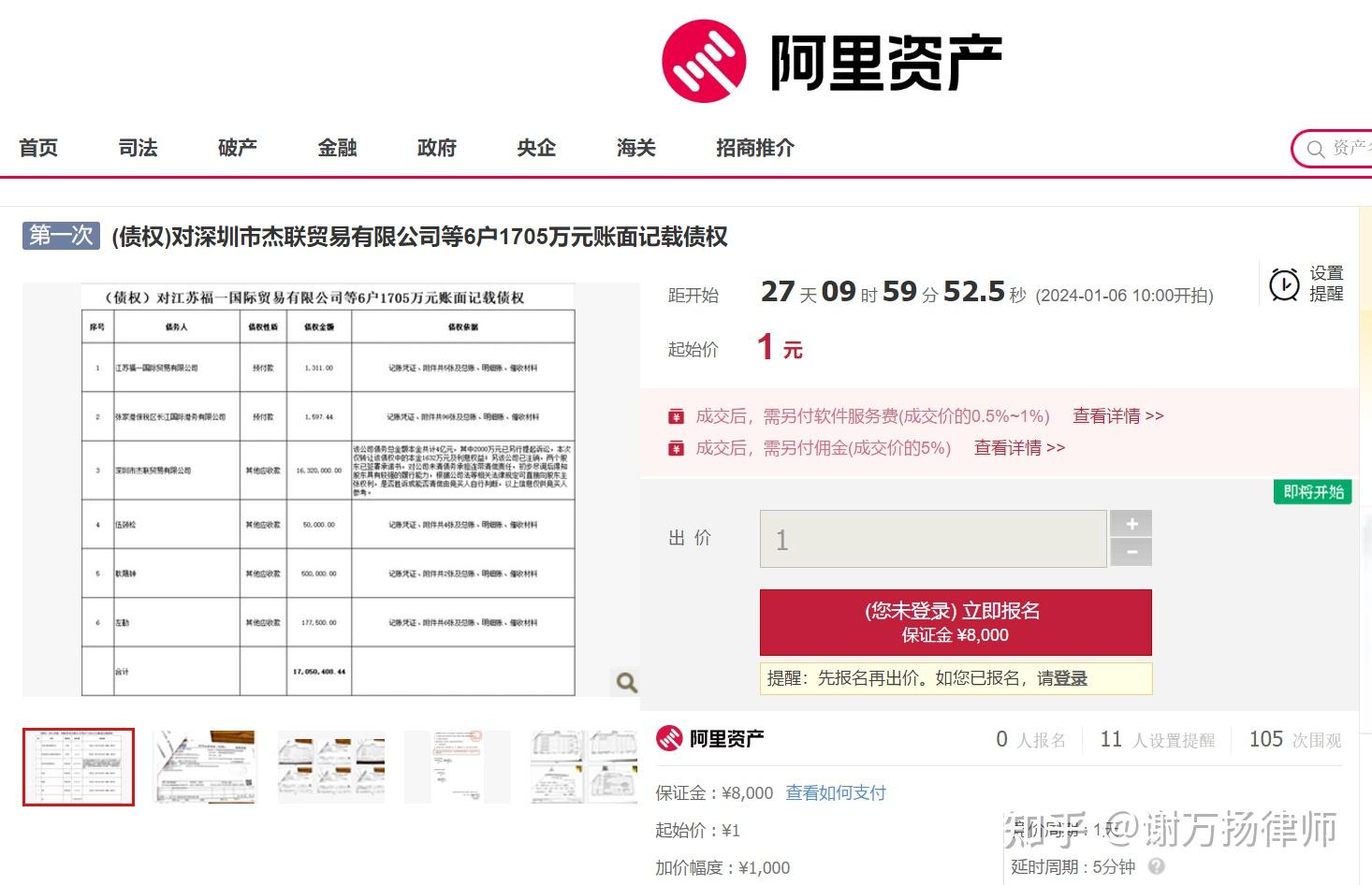Click the 2024-01-06 10:00开拍 start time
This screenshot has height=885, width=1372.
coord(1125,296)
